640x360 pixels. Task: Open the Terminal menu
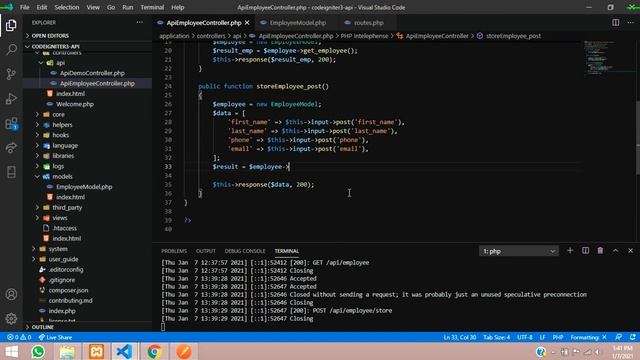tap(152, 7)
